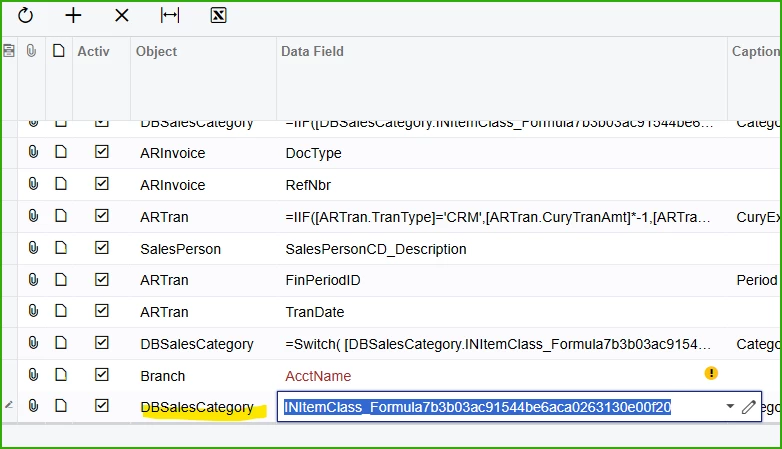
Task: Select the Switch DBSalesCategory formula cell
Action: [x=502, y=344]
